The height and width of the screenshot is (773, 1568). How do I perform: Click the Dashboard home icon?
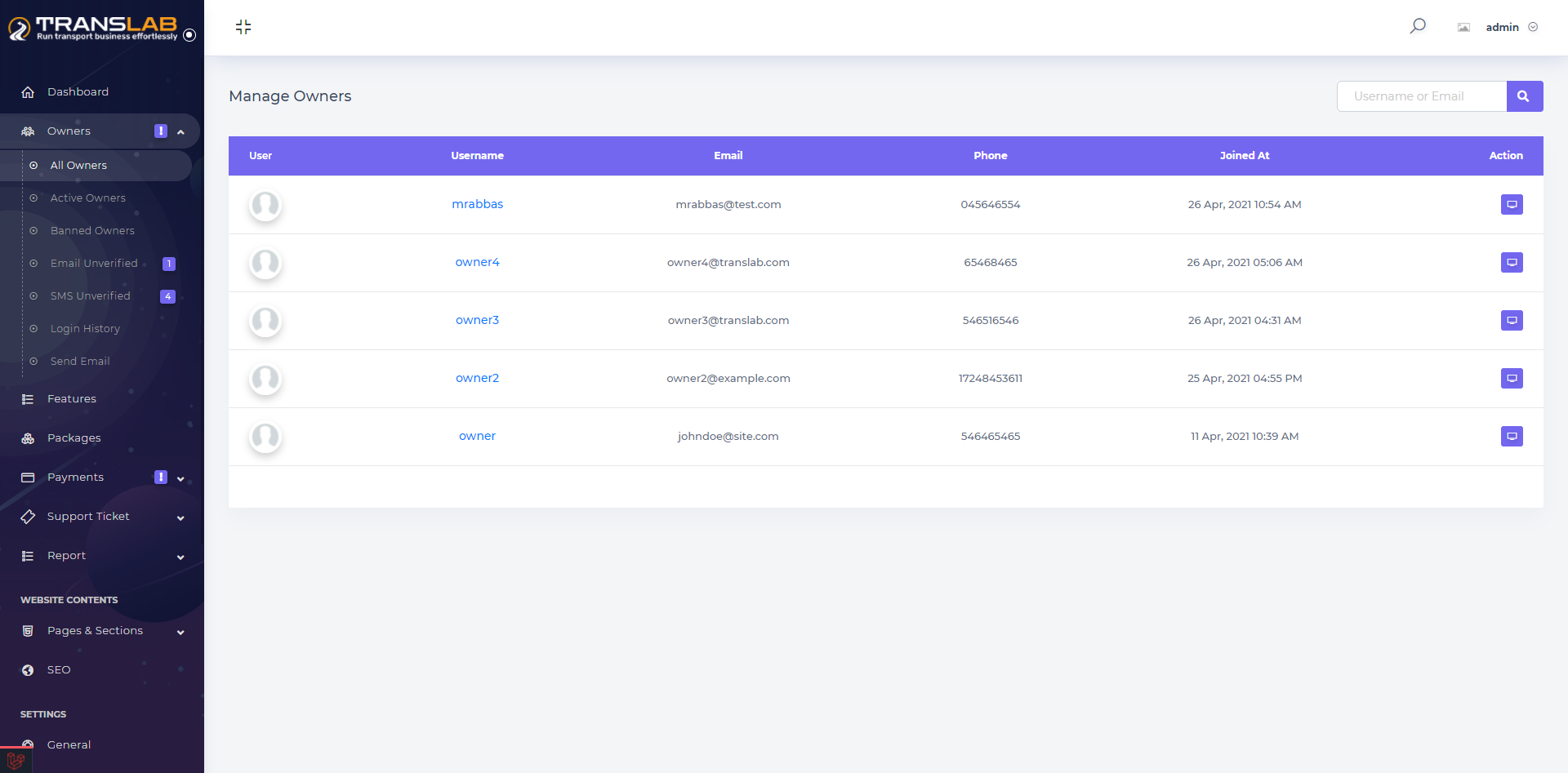28,92
